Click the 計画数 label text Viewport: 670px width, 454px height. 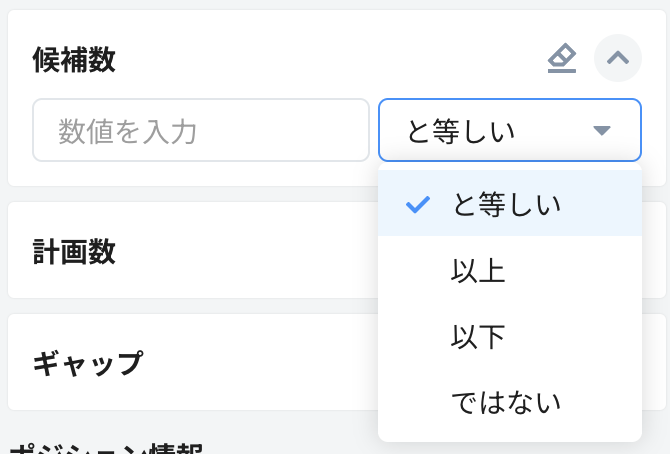tap(74, 252)
